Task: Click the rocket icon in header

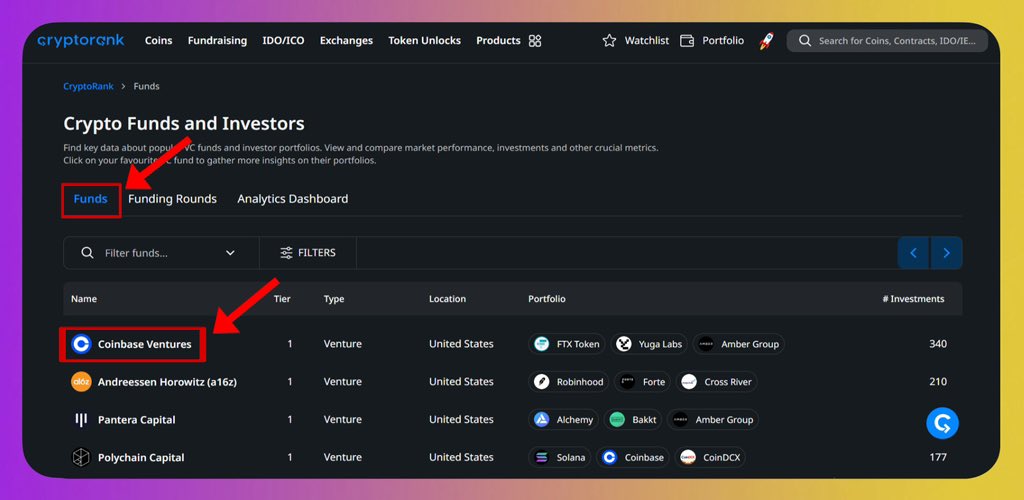Action: tap(766, 40)
